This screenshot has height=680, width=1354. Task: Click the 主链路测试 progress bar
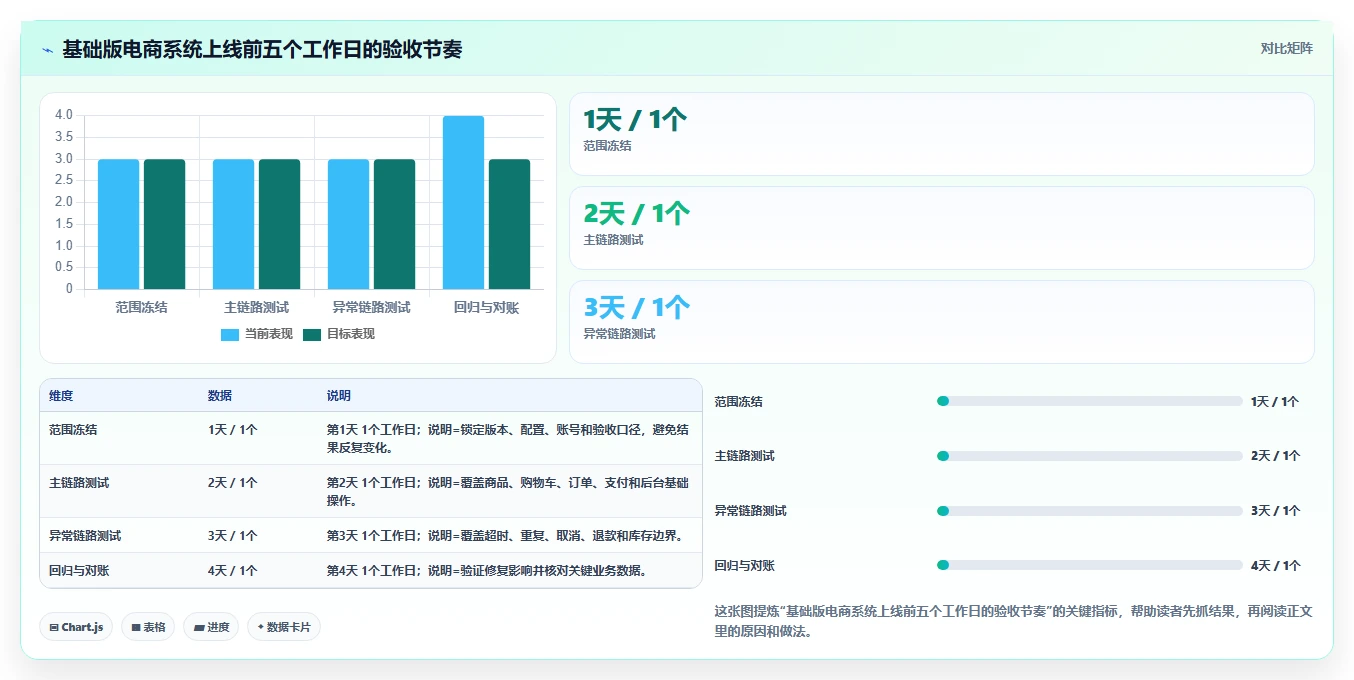point(1090,456)
